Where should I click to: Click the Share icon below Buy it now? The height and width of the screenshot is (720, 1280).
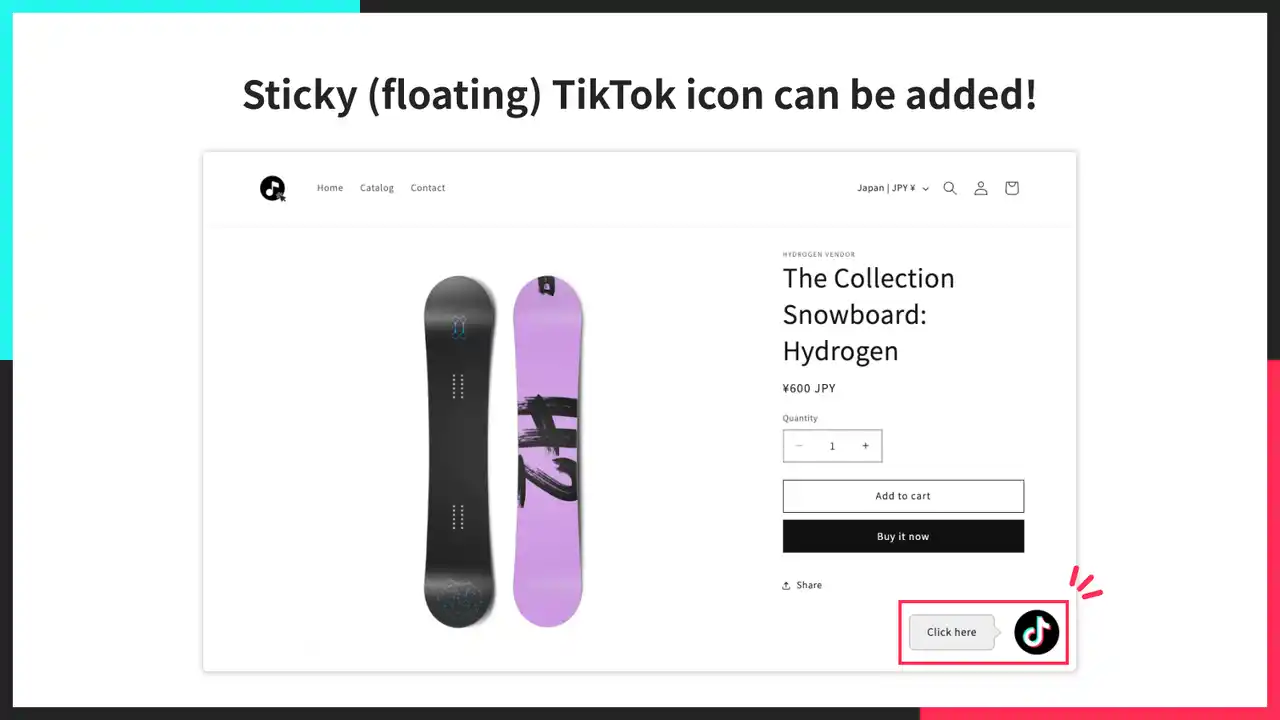(787, 585)
